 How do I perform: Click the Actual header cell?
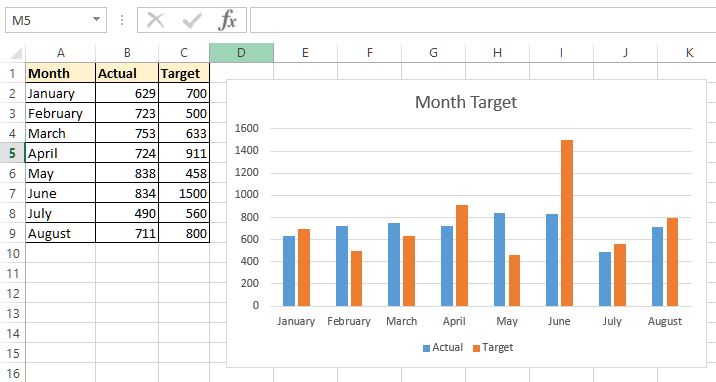(127, 73)
